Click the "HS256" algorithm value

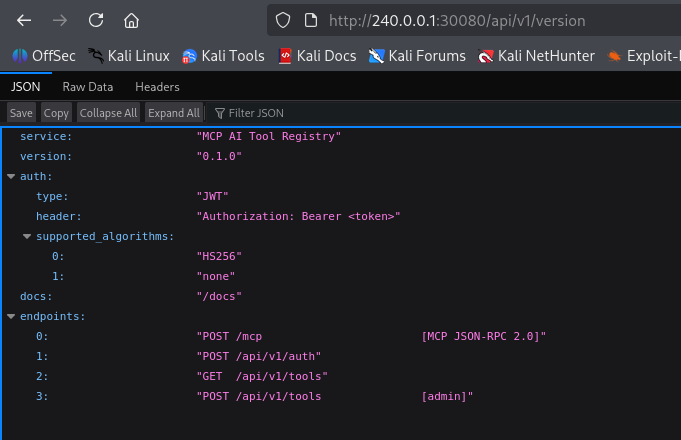pyautogui.click(x=219, y=256)
